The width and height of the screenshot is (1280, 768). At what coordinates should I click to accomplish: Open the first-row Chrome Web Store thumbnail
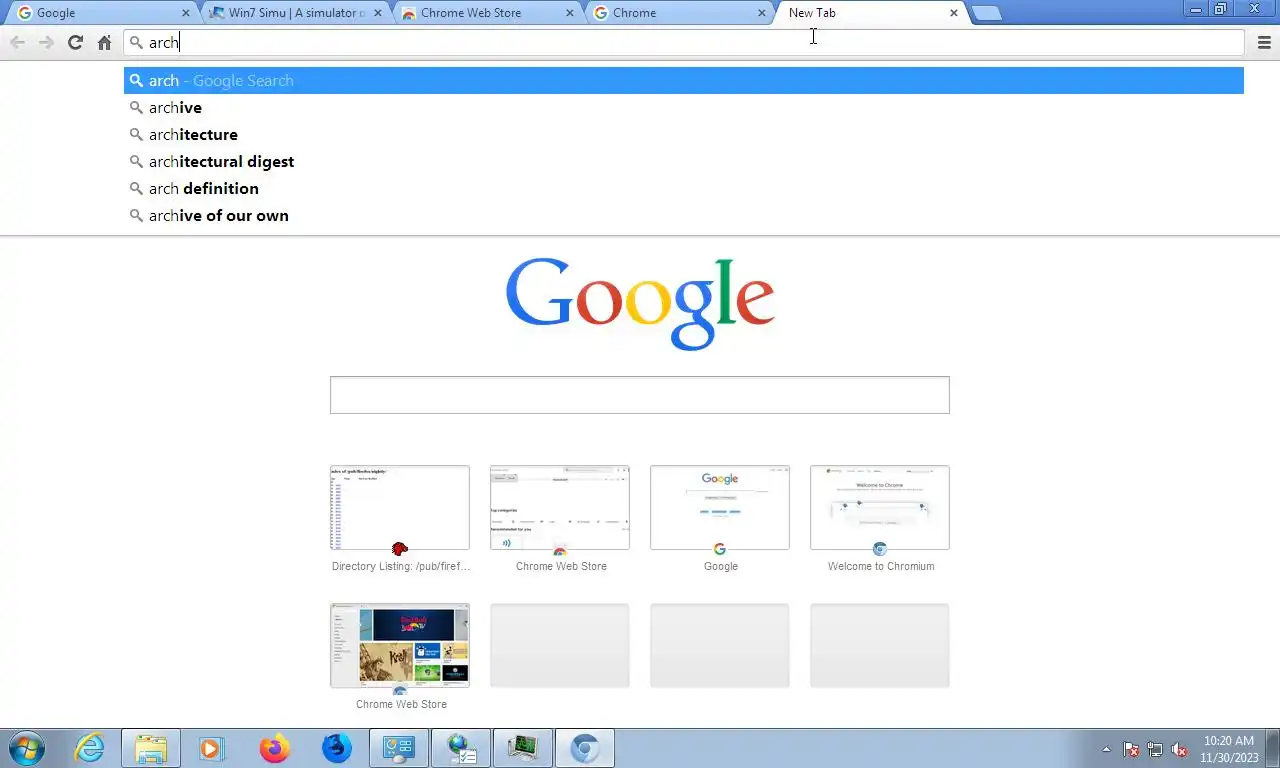point(560,508)
